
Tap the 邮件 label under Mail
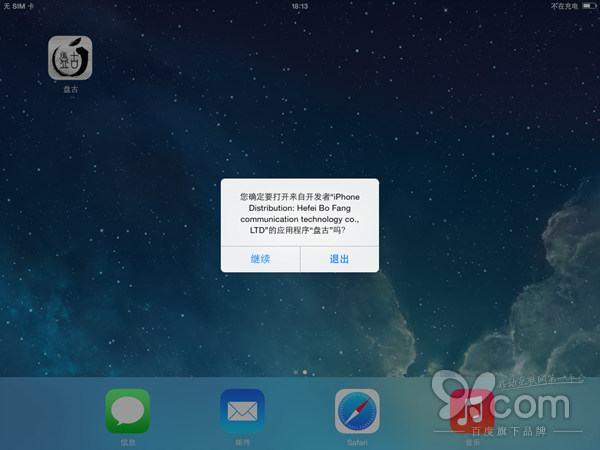243,442
